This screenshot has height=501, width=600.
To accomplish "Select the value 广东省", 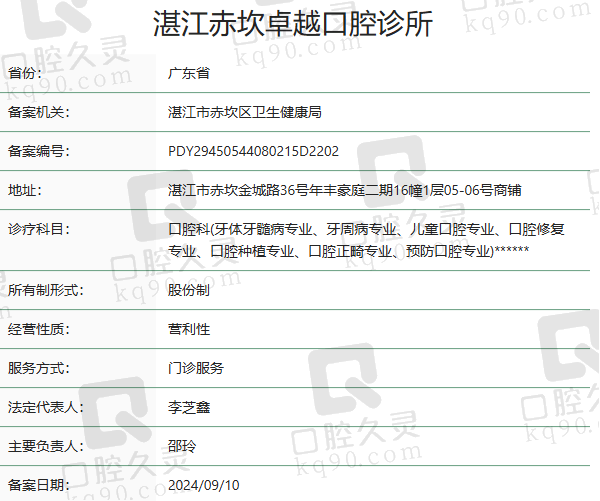I will tap(189, 73).
